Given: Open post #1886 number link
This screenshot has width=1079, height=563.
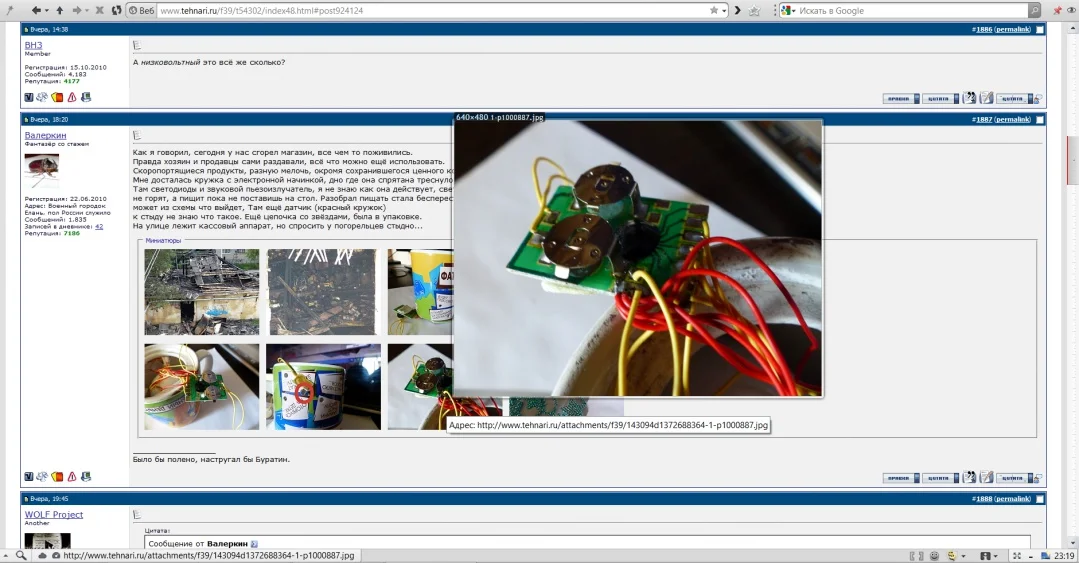Looking at the screenshot, I should coord(983,30).
